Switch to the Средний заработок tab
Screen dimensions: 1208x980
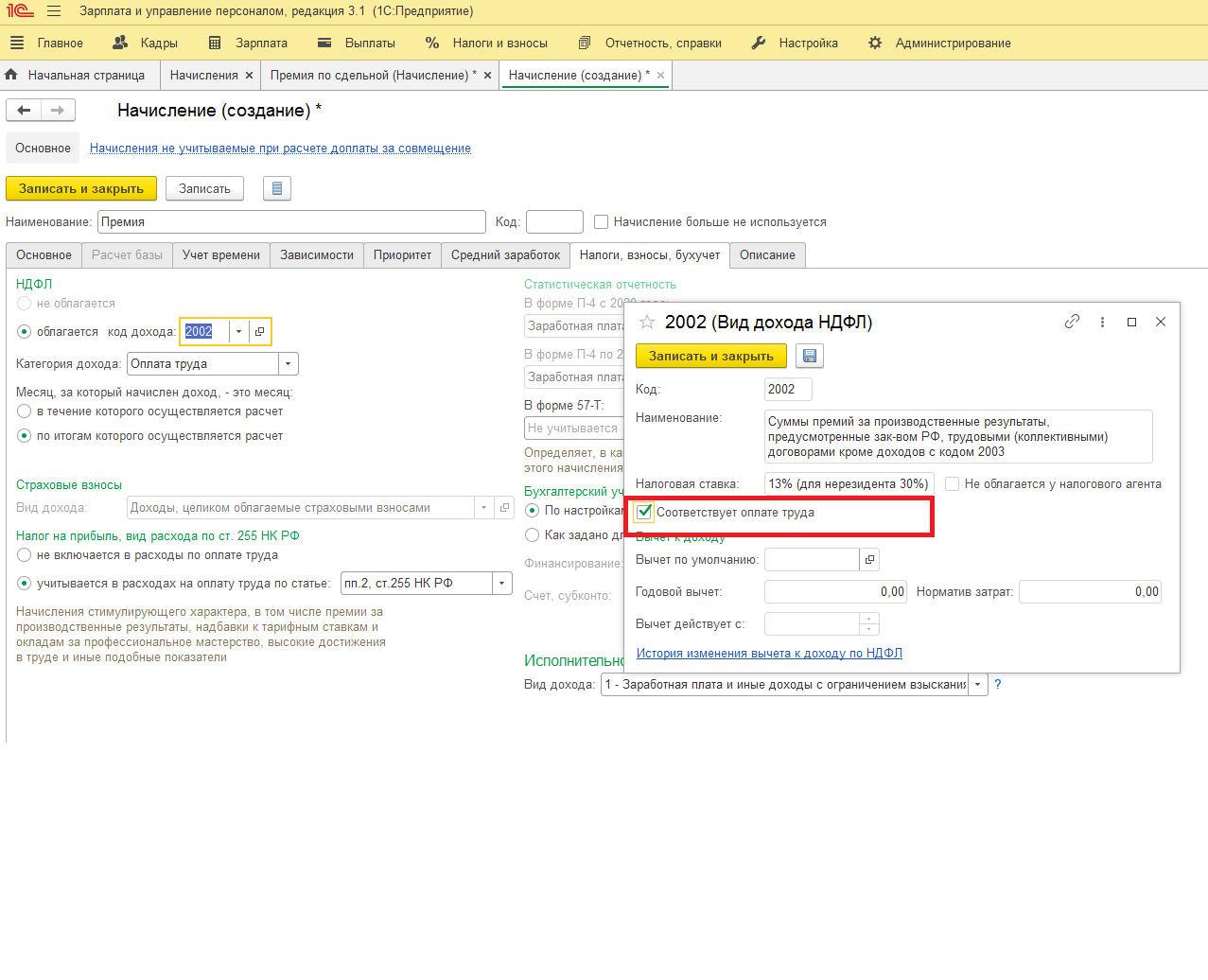tap(505, 255)
